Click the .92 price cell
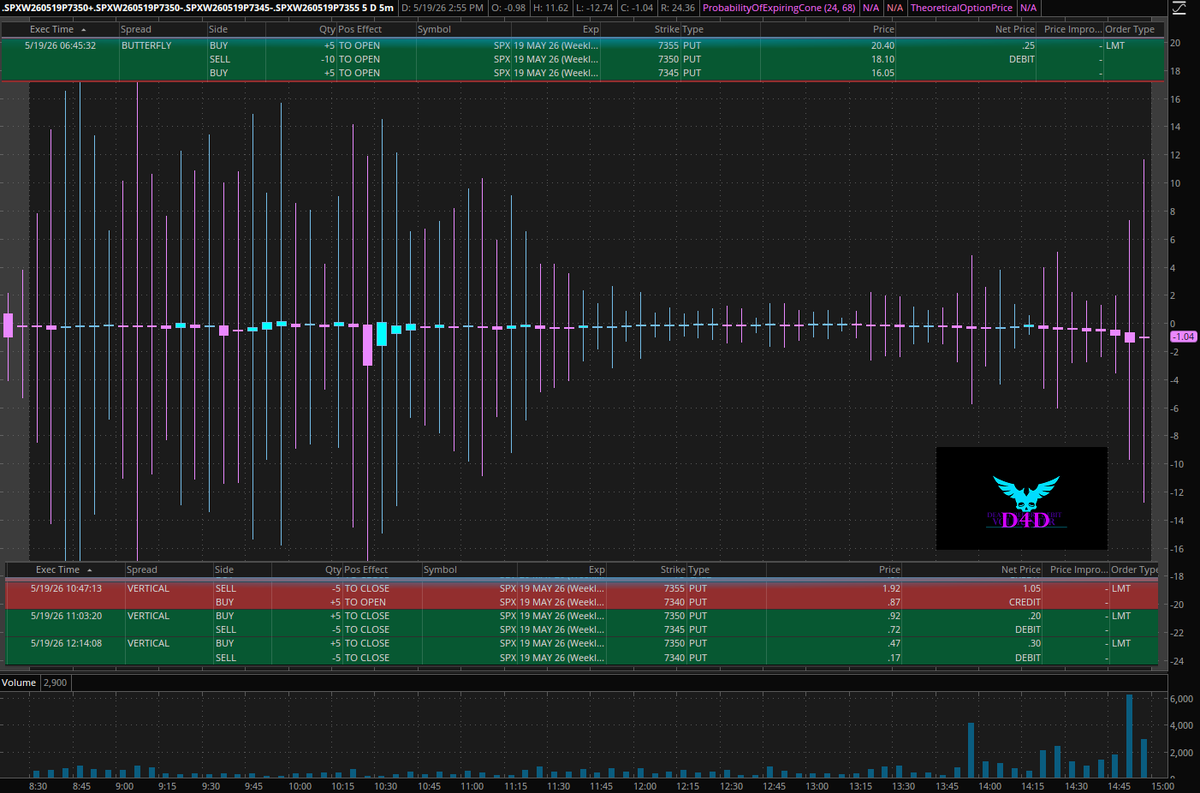The width and height of the screenshot is (1200, 793). click(893, 616)
